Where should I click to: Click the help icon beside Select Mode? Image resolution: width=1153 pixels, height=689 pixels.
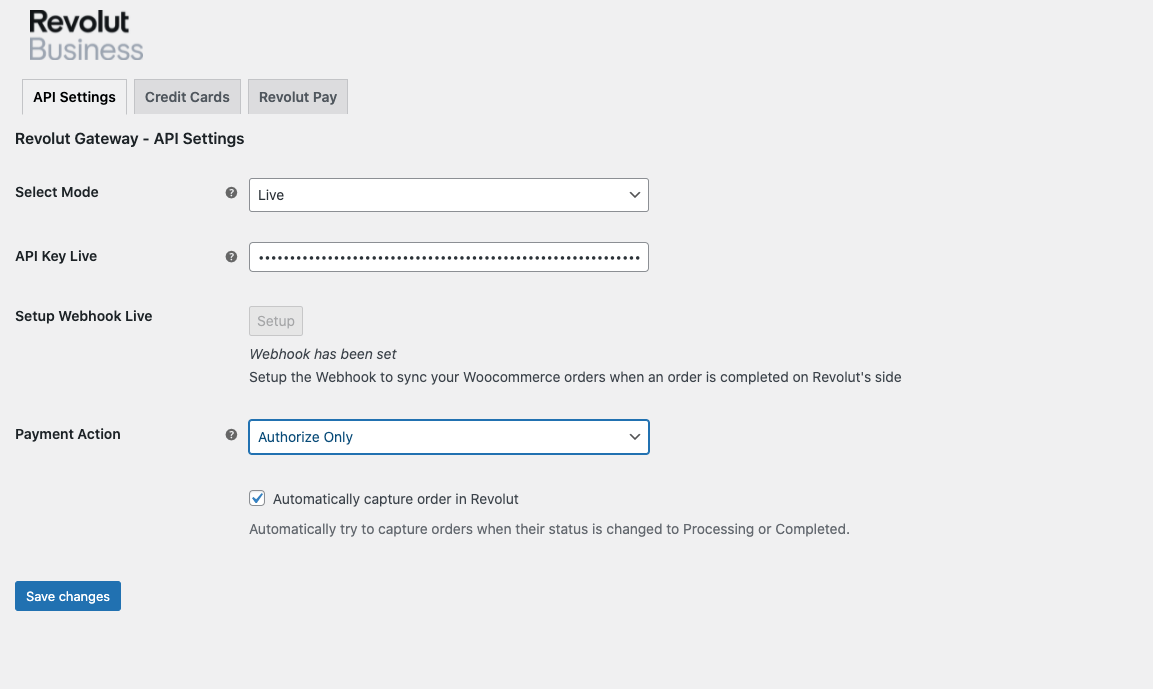(231, 193)
